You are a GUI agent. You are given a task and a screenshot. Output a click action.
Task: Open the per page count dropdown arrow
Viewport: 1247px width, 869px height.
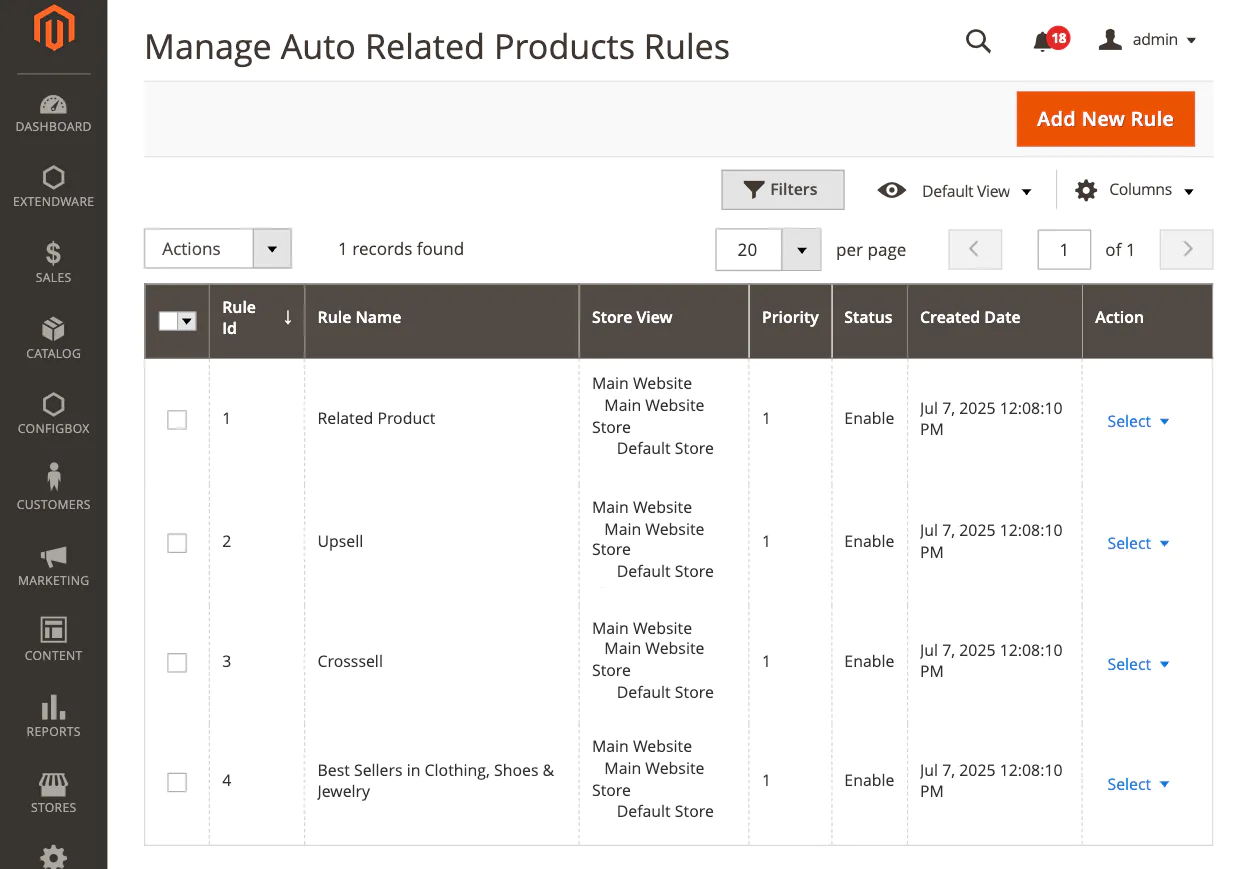click(801, 250)
